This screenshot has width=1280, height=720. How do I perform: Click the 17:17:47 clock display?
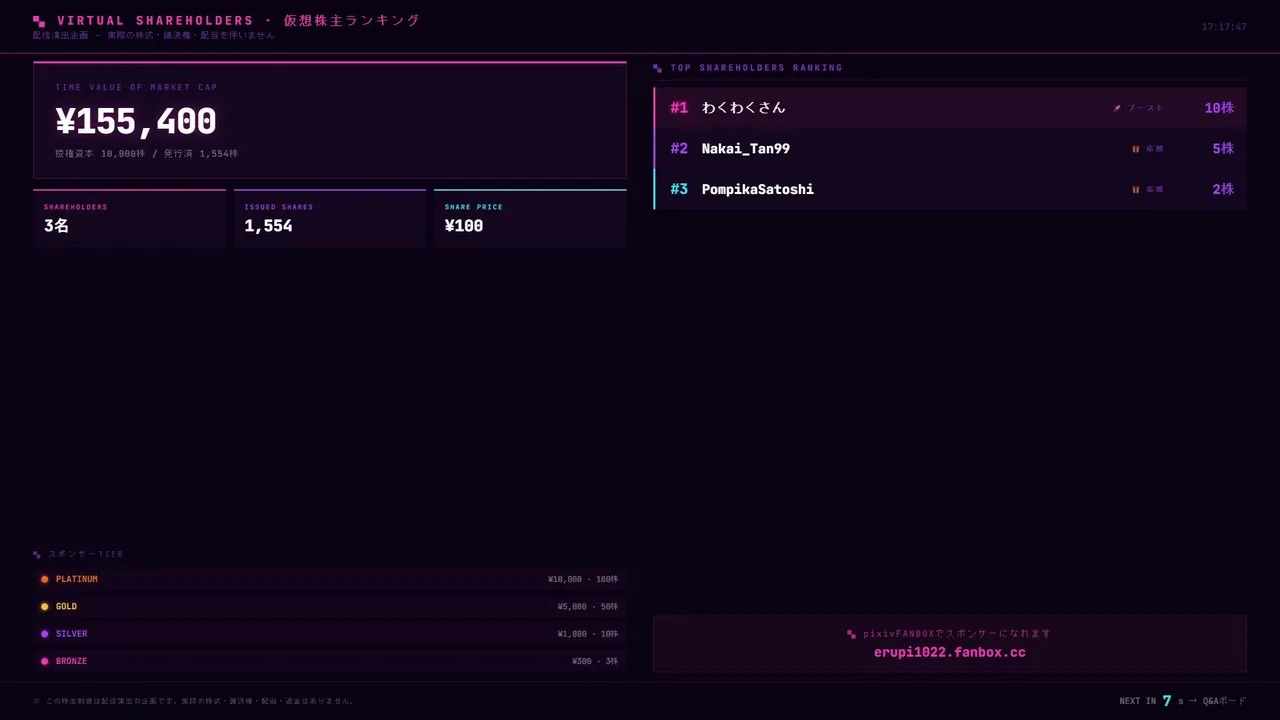click(x=1224, y=27)
